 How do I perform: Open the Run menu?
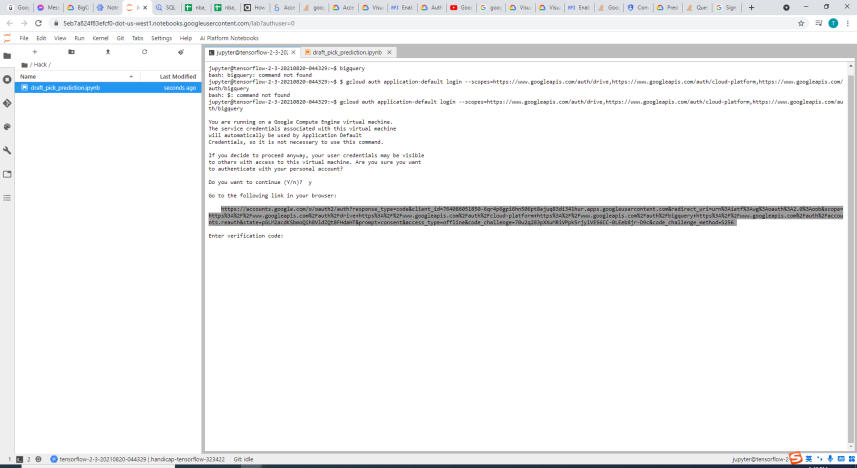pos(79,38)
